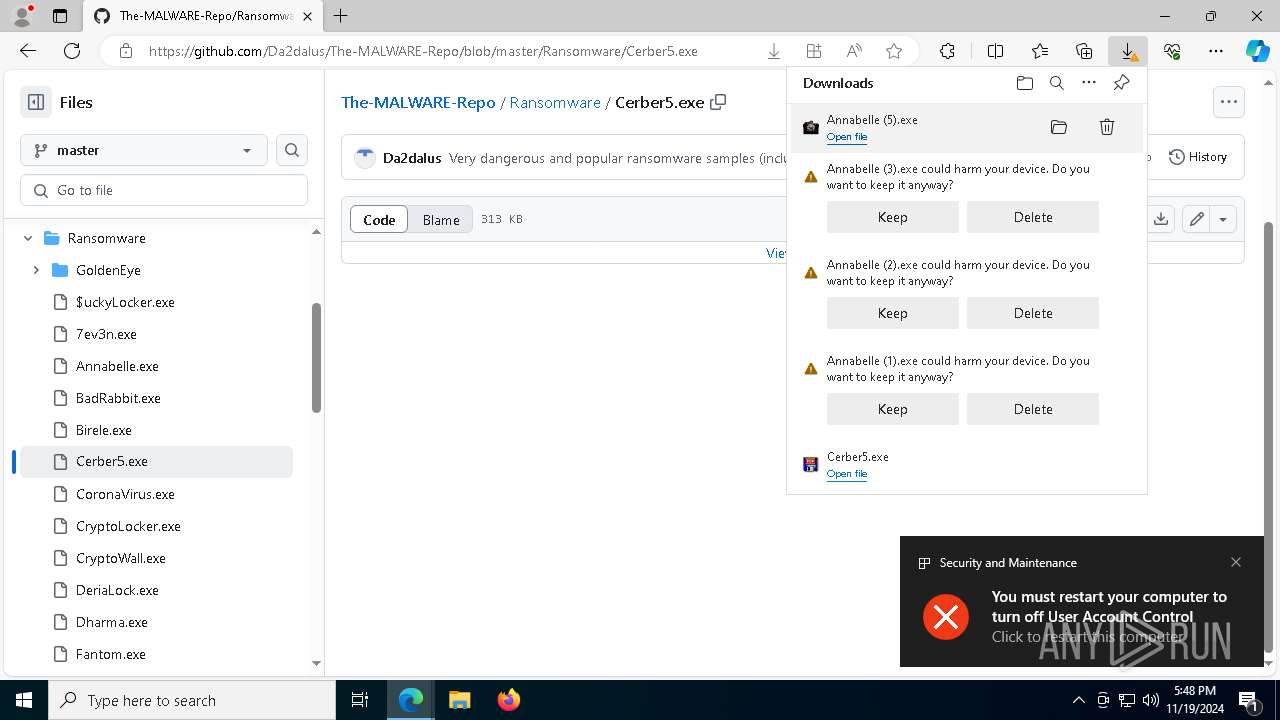Open The-MALWARE-Repo breadcrumb link
The height and width of the screenshot is (720, 1280).
(418, 102)
